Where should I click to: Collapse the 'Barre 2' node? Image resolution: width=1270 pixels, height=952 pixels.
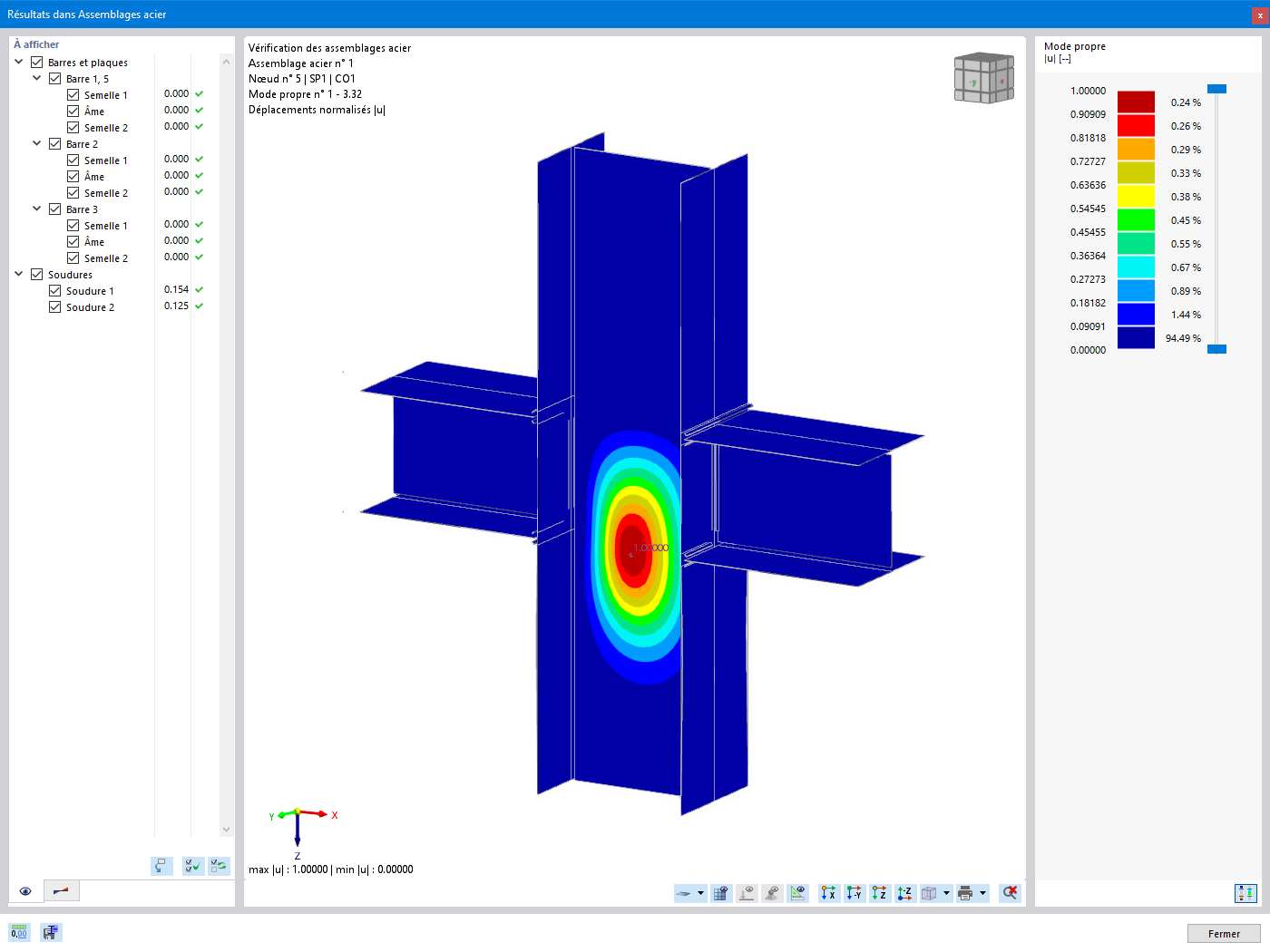coord(37,144)
